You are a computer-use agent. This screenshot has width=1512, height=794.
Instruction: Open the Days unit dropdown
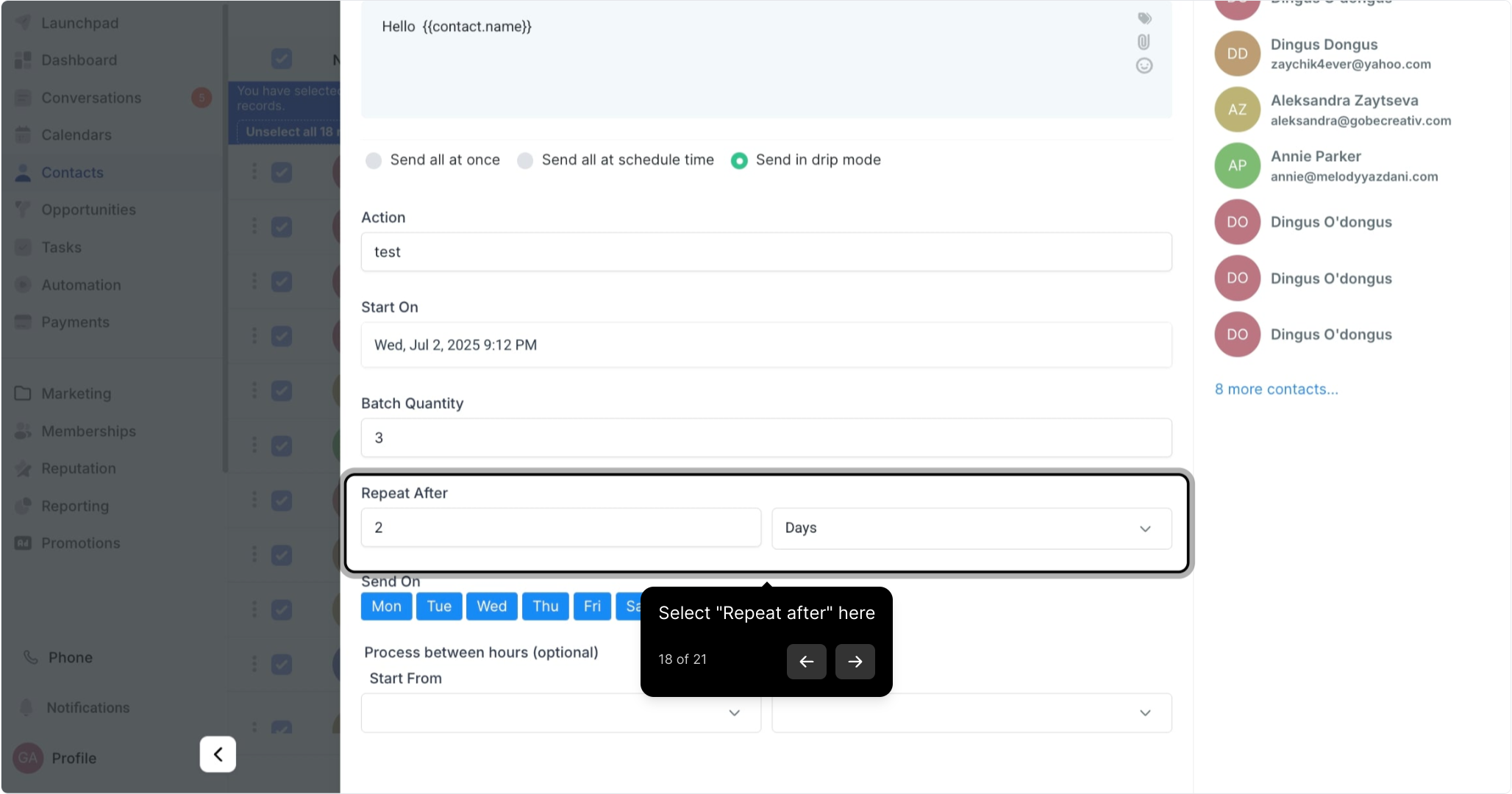(x=971, y=529)
